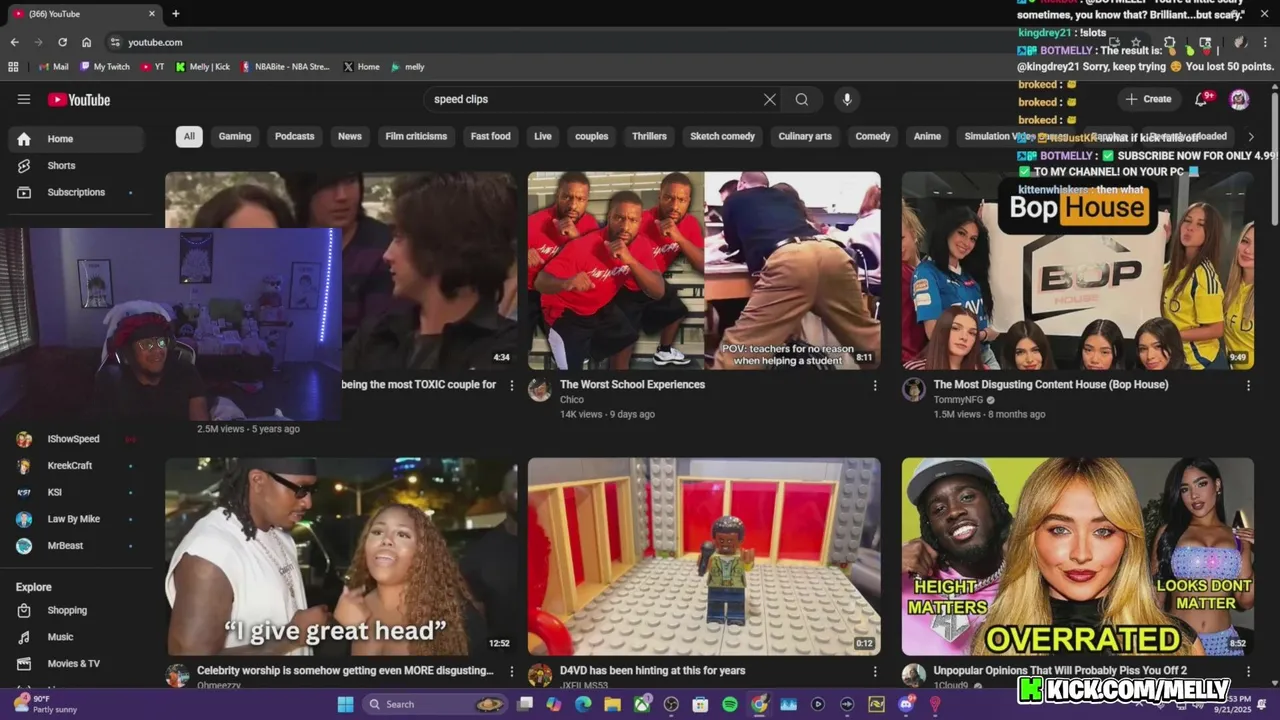
Task: Open YouTube notifications bell
Action: 1202,99
